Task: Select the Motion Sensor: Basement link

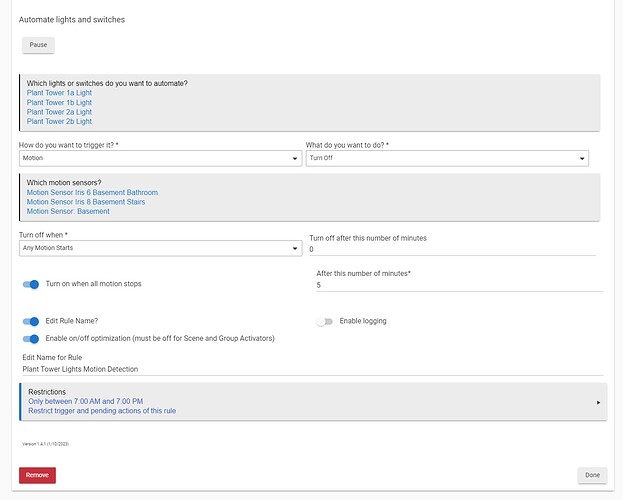Action: coord(68,212)
